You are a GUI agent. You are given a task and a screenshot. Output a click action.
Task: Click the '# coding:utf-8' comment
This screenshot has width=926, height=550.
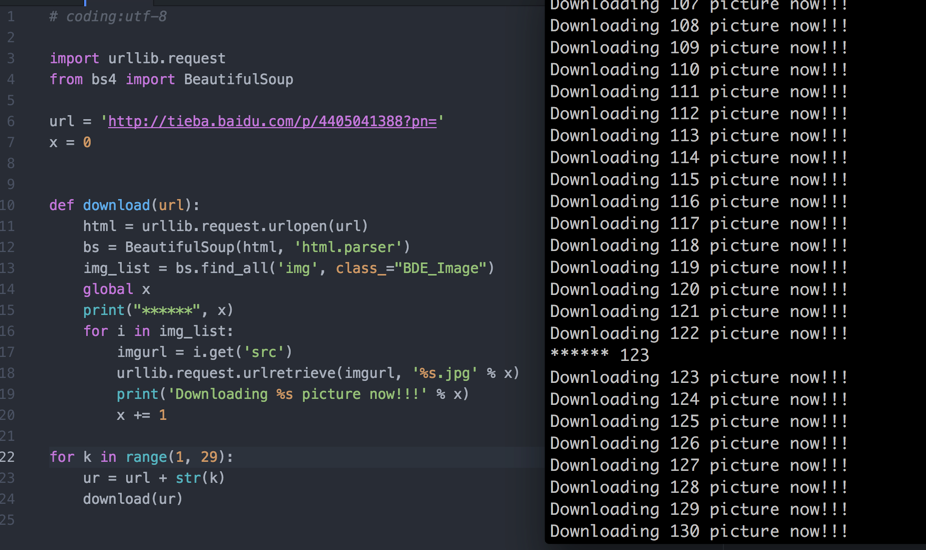[x=108, y=17]
